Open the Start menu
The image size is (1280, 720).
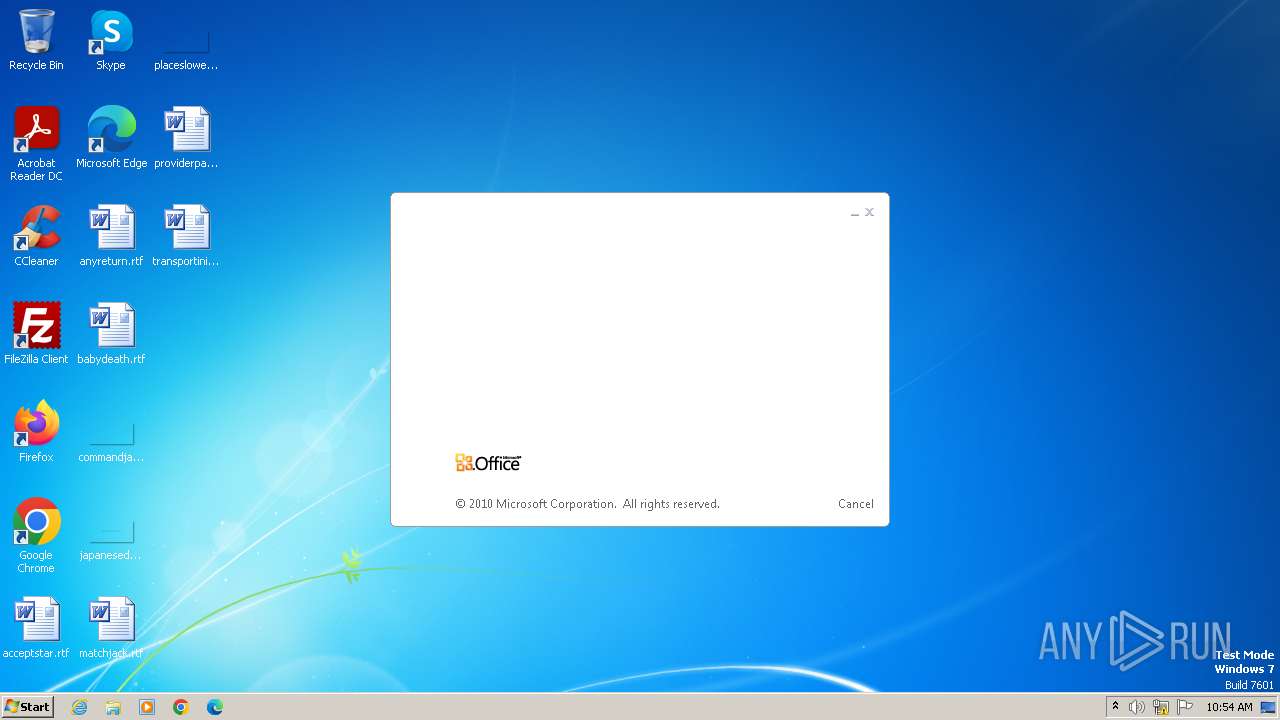coord(27,707)
